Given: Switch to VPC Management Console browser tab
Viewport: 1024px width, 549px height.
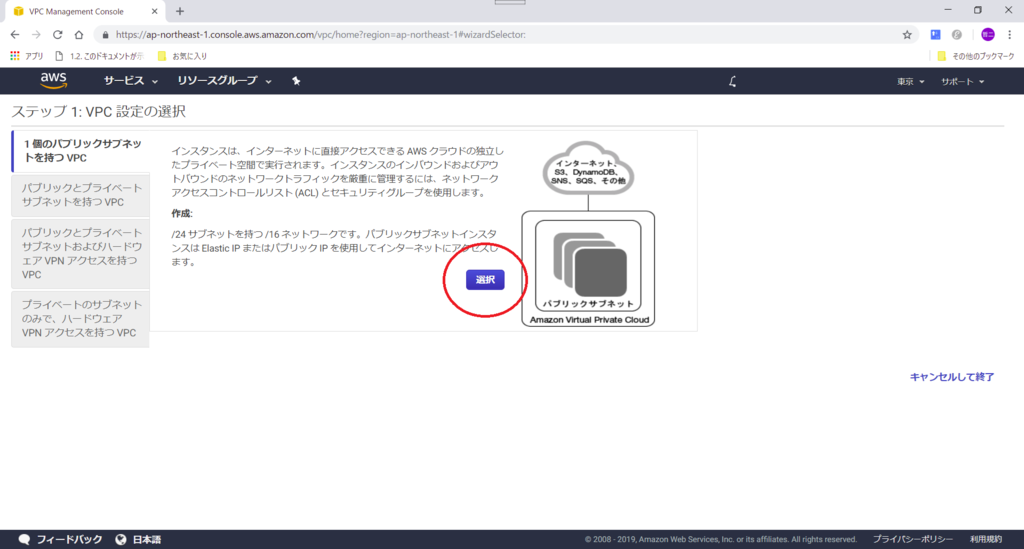Looking at the screenshot, I should (85, 11).
